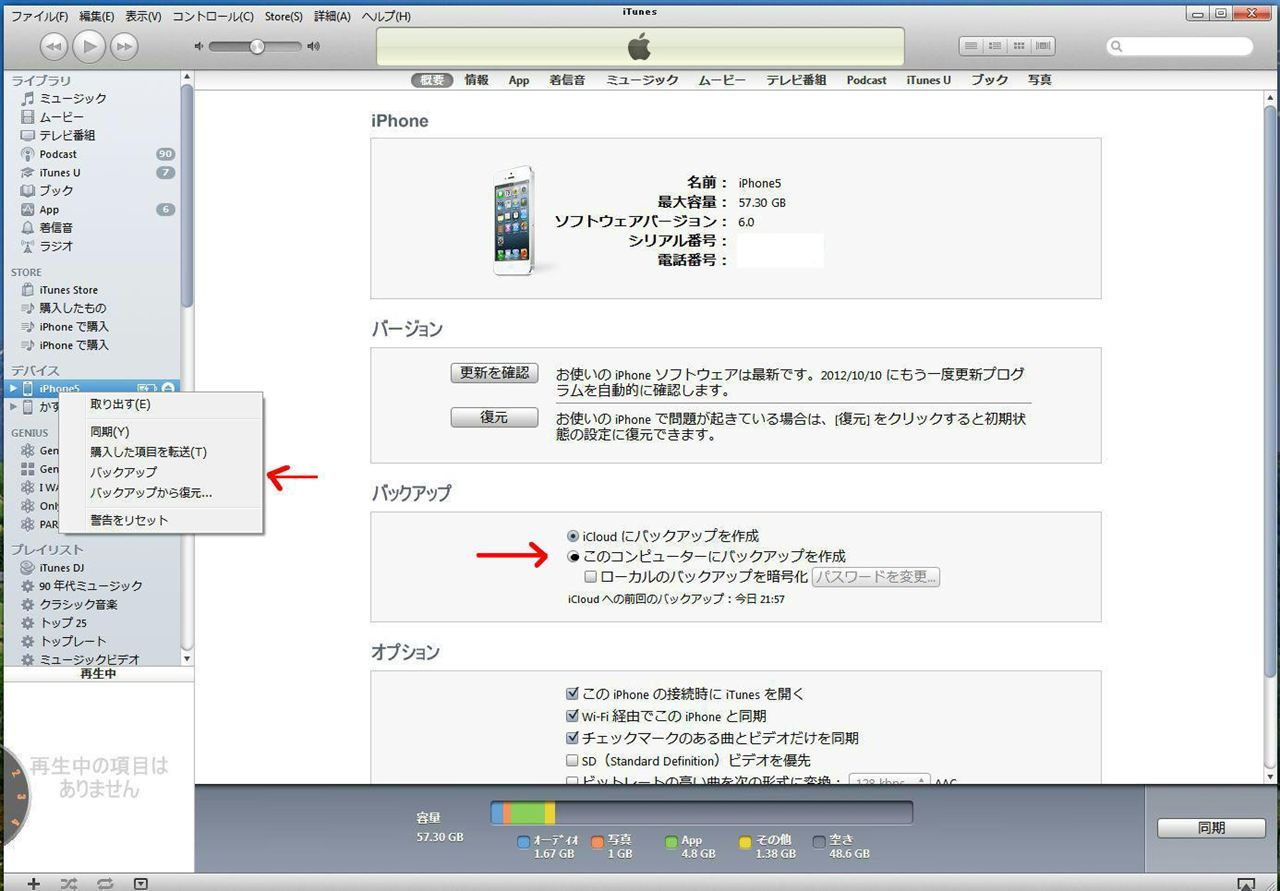1280x891 pixels.
Task: Switch to the ムービー tab
Action: 722,80
